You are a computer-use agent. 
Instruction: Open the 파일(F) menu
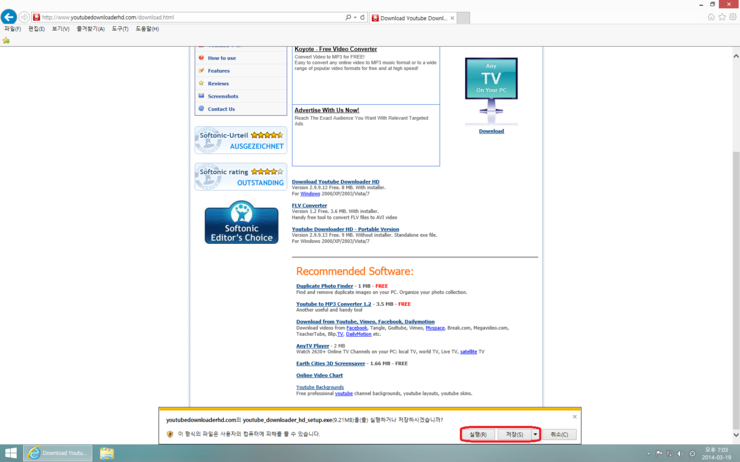pos(13,29)
